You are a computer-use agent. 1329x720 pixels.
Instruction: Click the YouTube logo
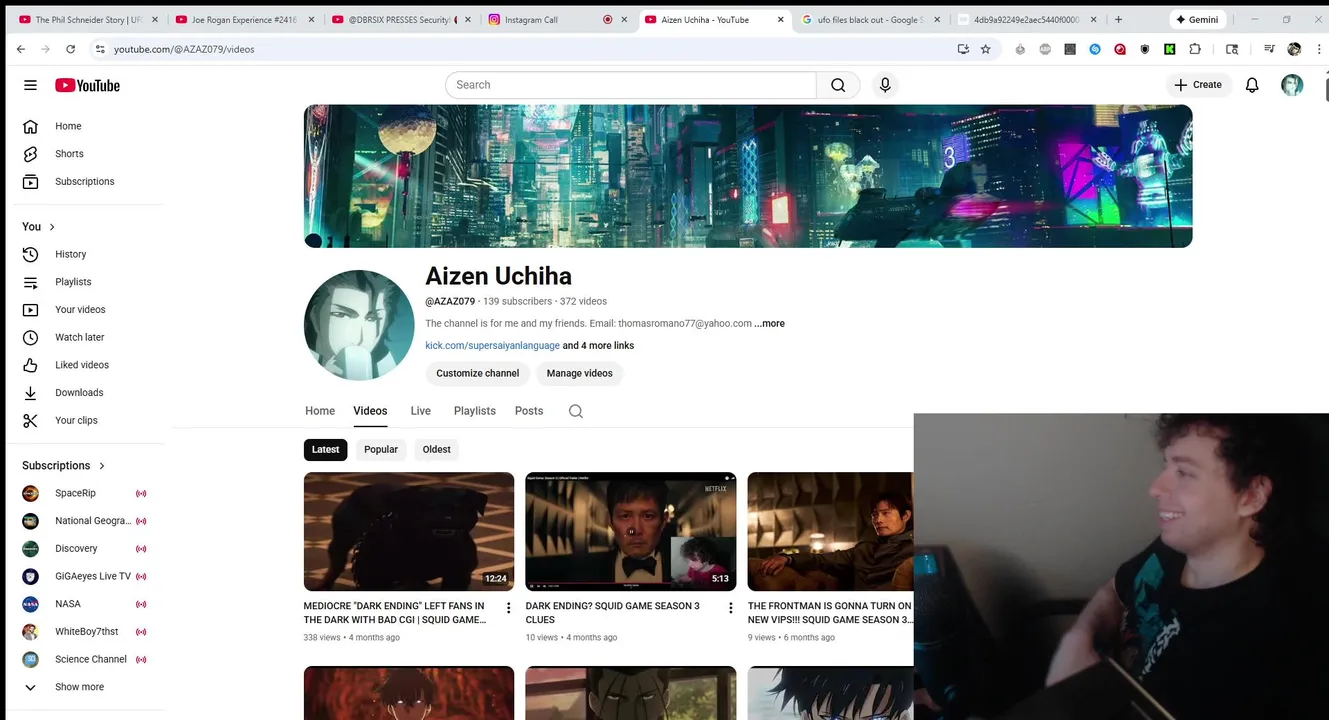coord(87,85)
